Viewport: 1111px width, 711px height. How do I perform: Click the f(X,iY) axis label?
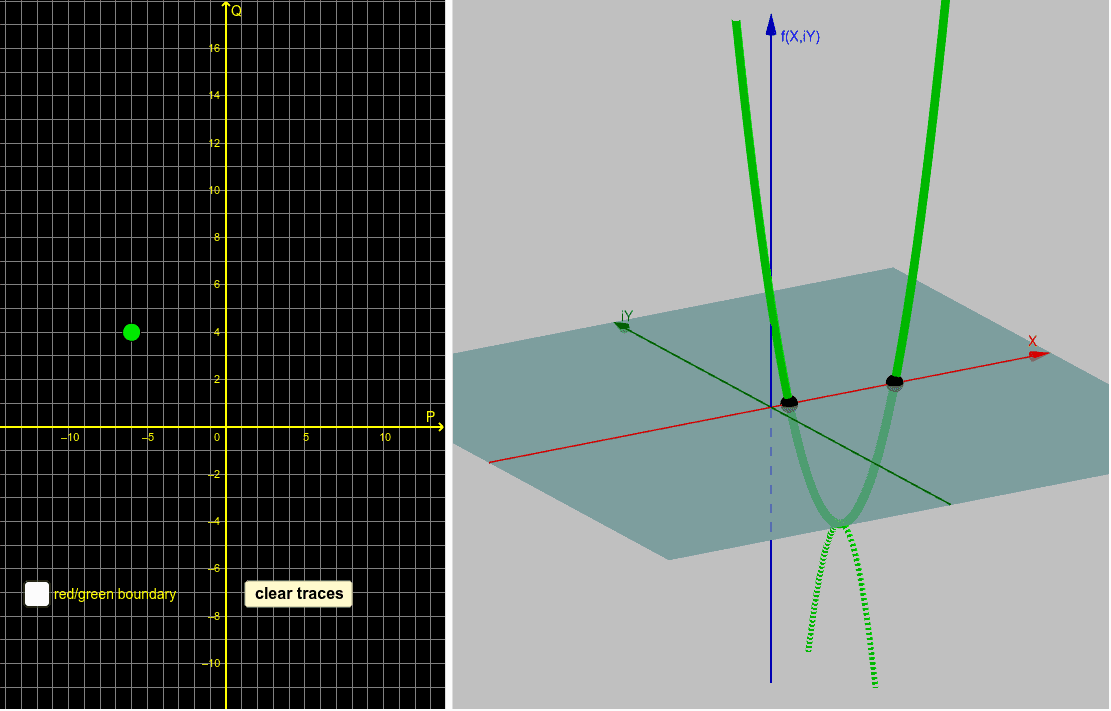pyautogui.click(x=800, y=36)
